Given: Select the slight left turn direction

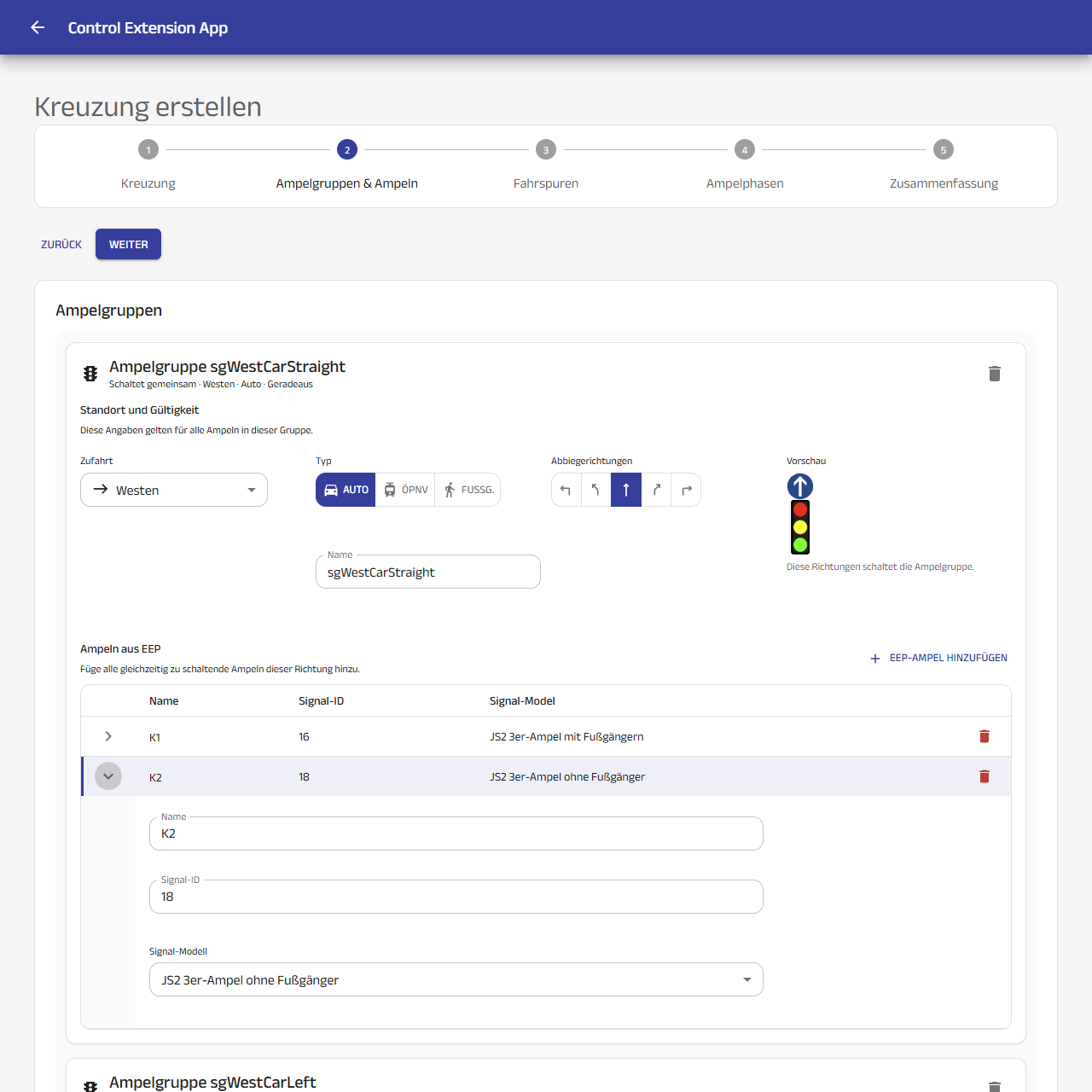Looking at the screenshot, I should pyautogui.click(x=595, y=490).
